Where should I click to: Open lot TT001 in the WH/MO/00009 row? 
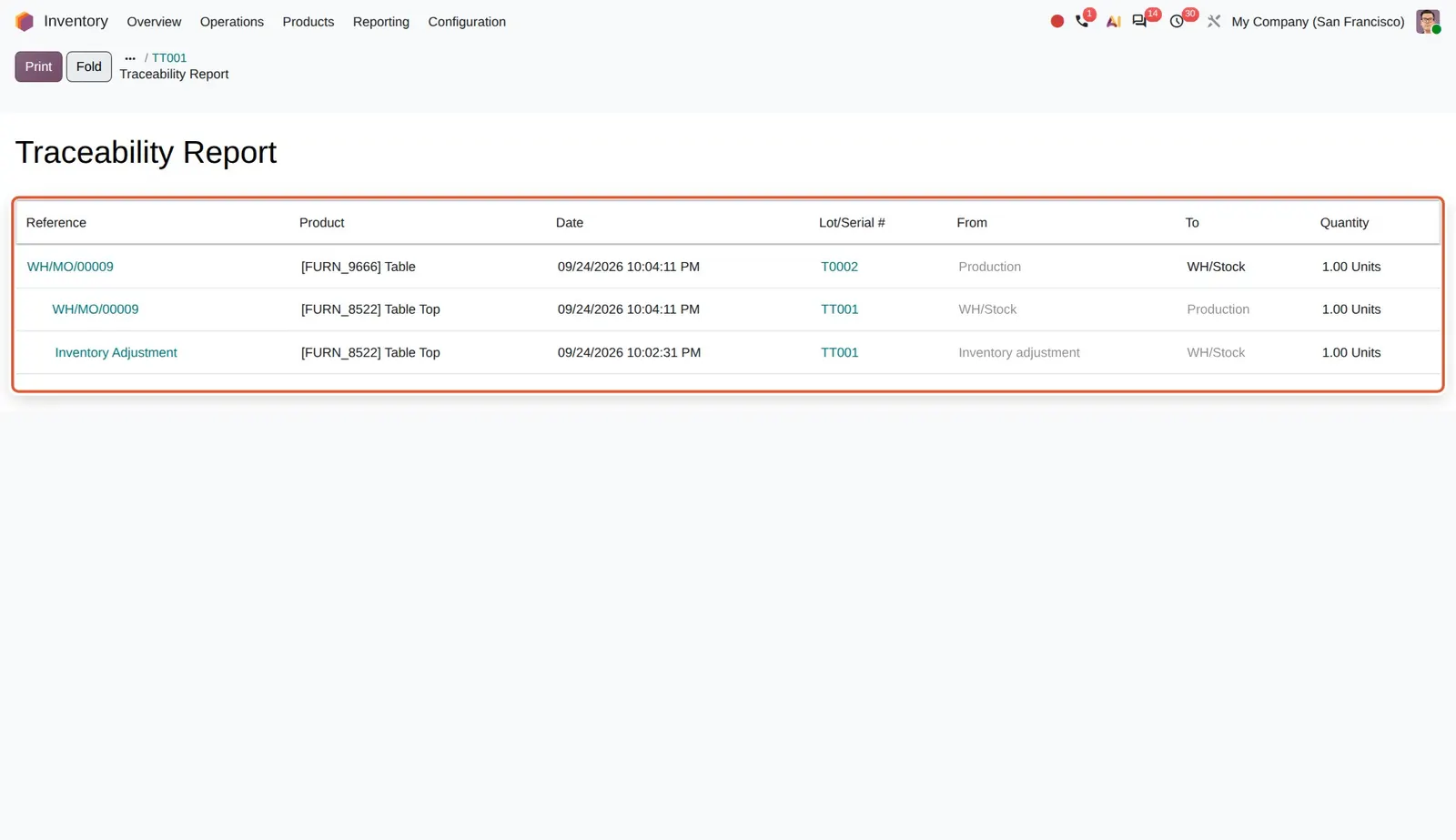(839, 309)
